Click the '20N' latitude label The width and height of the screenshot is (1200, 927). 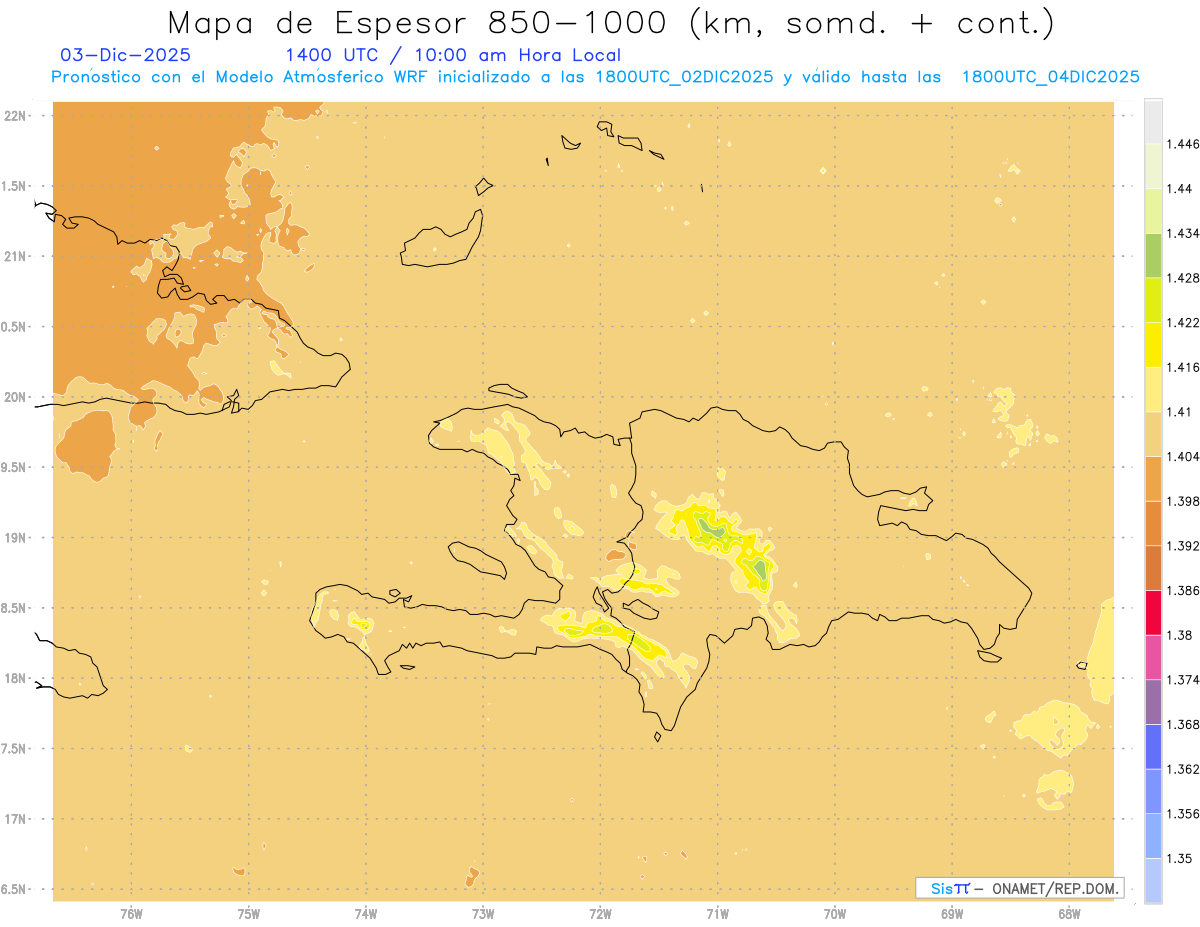point(17,397)
